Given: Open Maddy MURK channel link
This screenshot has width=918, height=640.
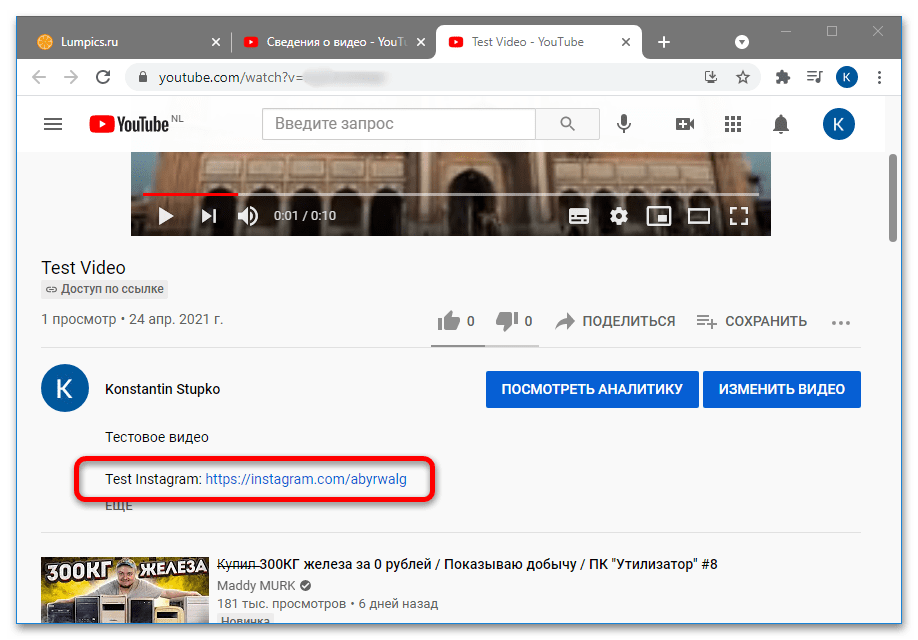Looking at the screenshot, I should point(256,586).
